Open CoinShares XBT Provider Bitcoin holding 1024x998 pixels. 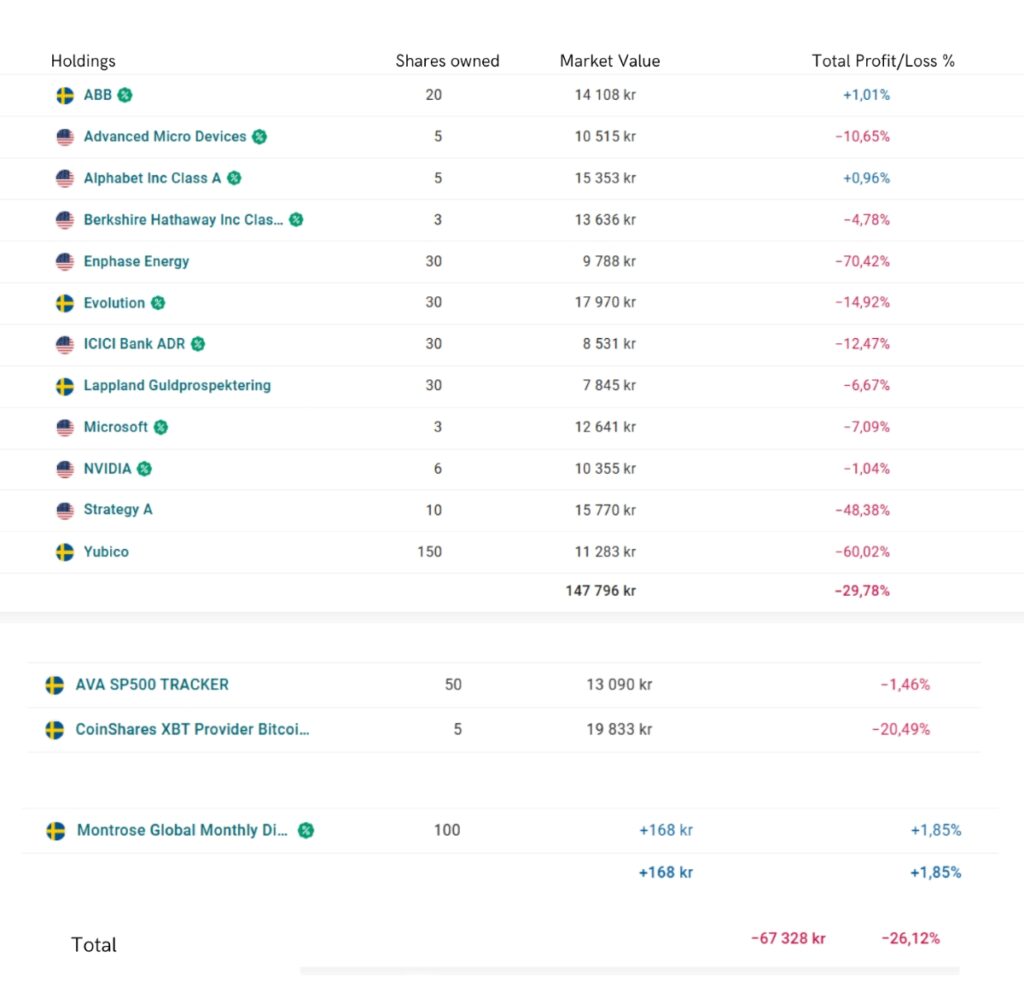(x=192, y=730)
